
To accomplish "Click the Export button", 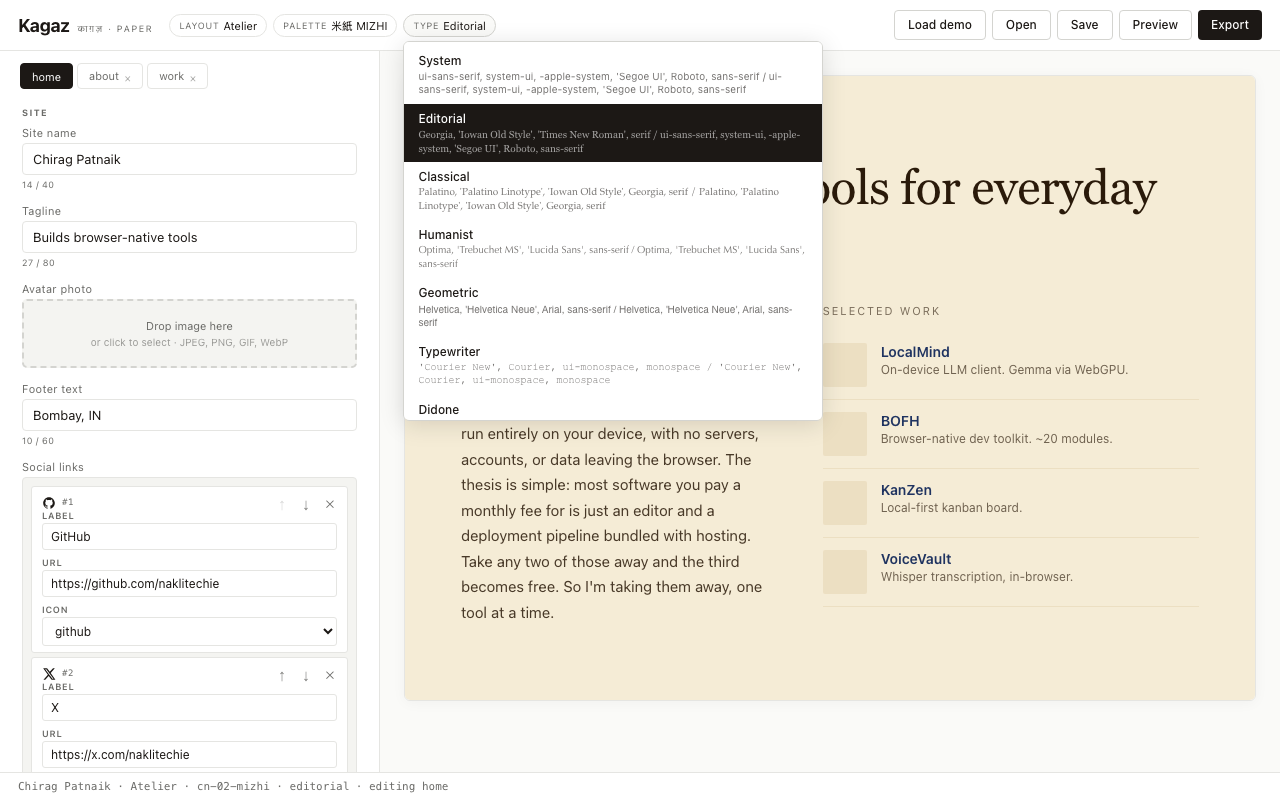I will [x=1229, y=25].
